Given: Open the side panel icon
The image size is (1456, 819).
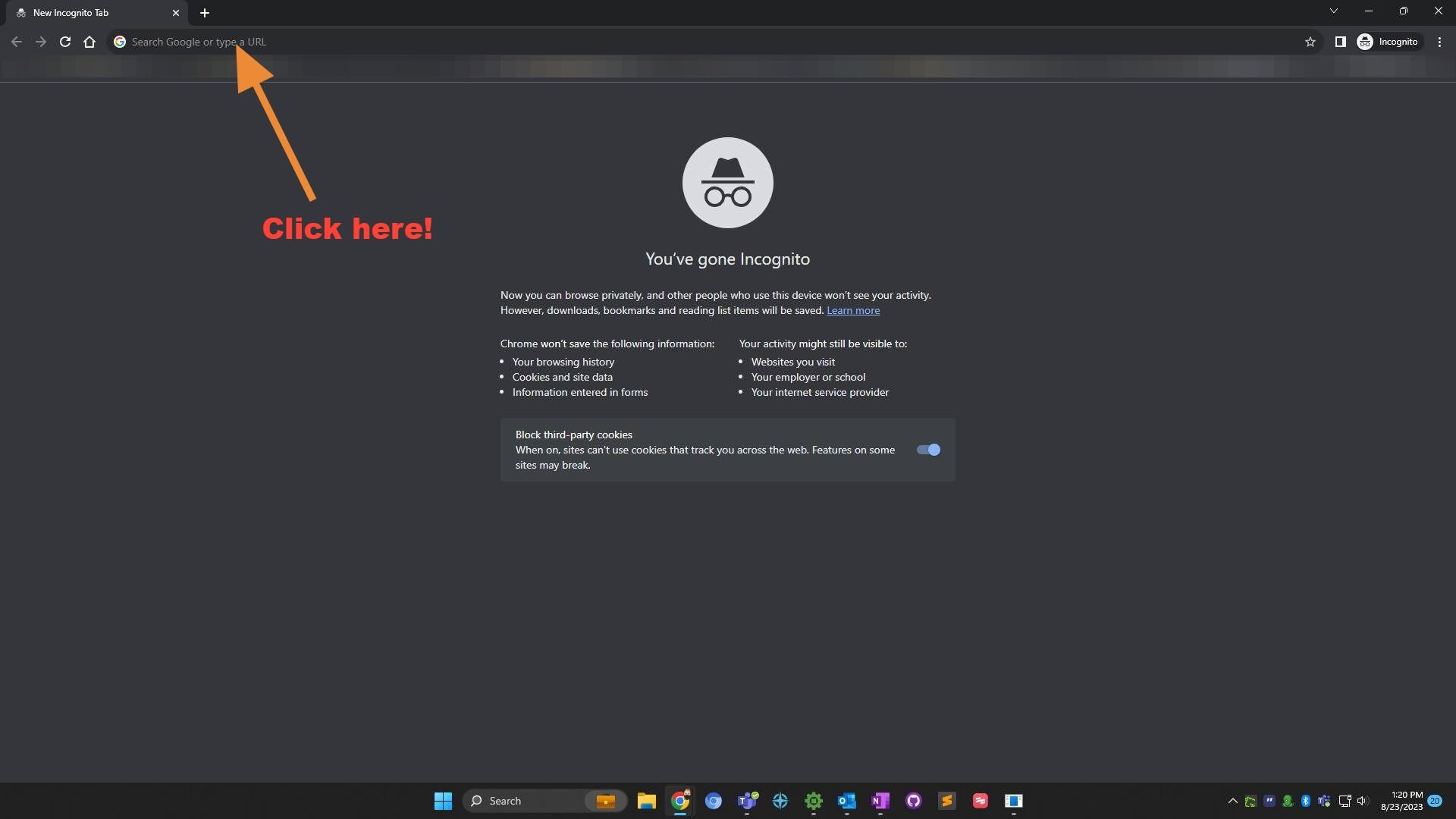Looking at the screenshot, I should click(x=1340, y=42).
